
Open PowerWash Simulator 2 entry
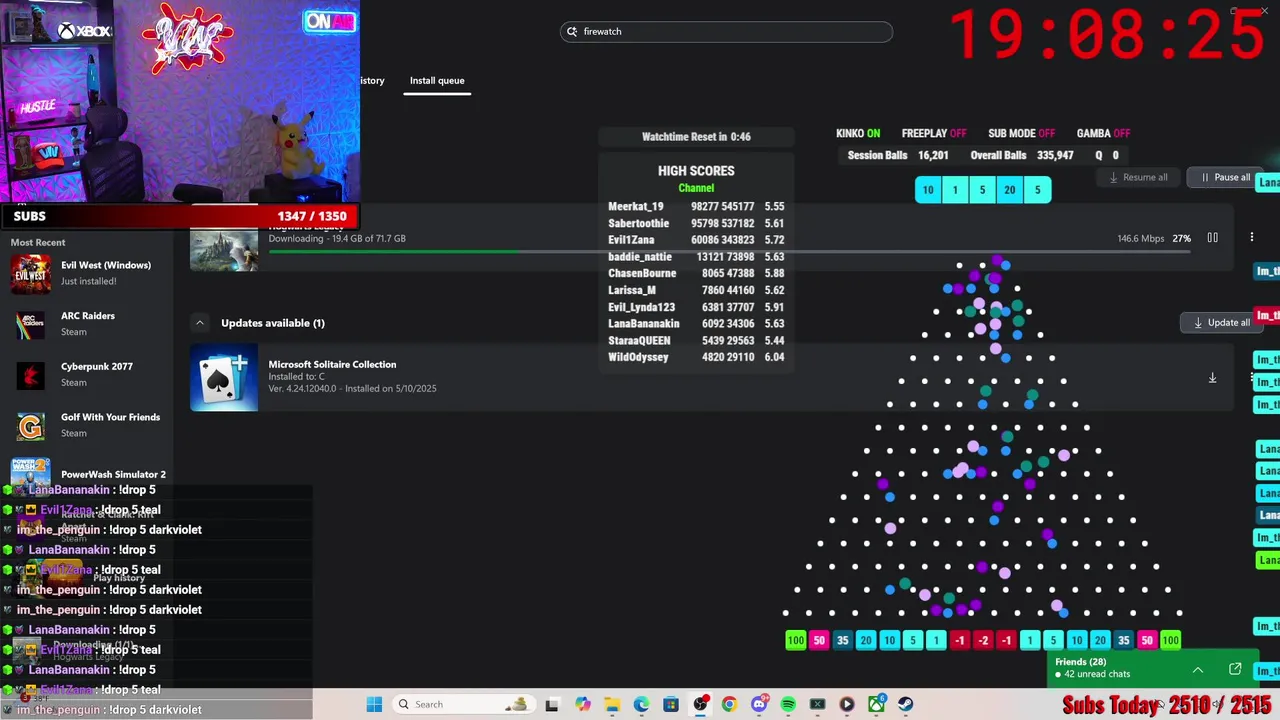click(x=88, y=474)
